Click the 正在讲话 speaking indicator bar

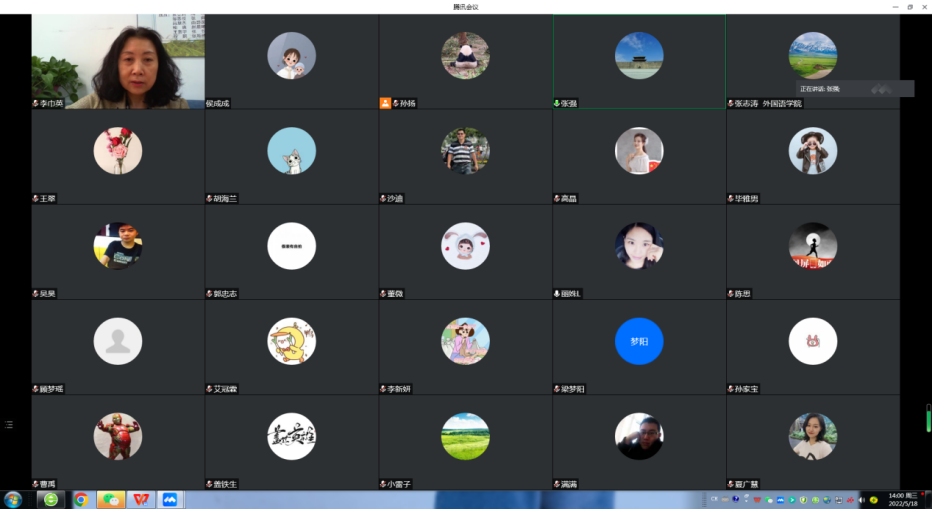pyautogui.click(x=854, y=89)
